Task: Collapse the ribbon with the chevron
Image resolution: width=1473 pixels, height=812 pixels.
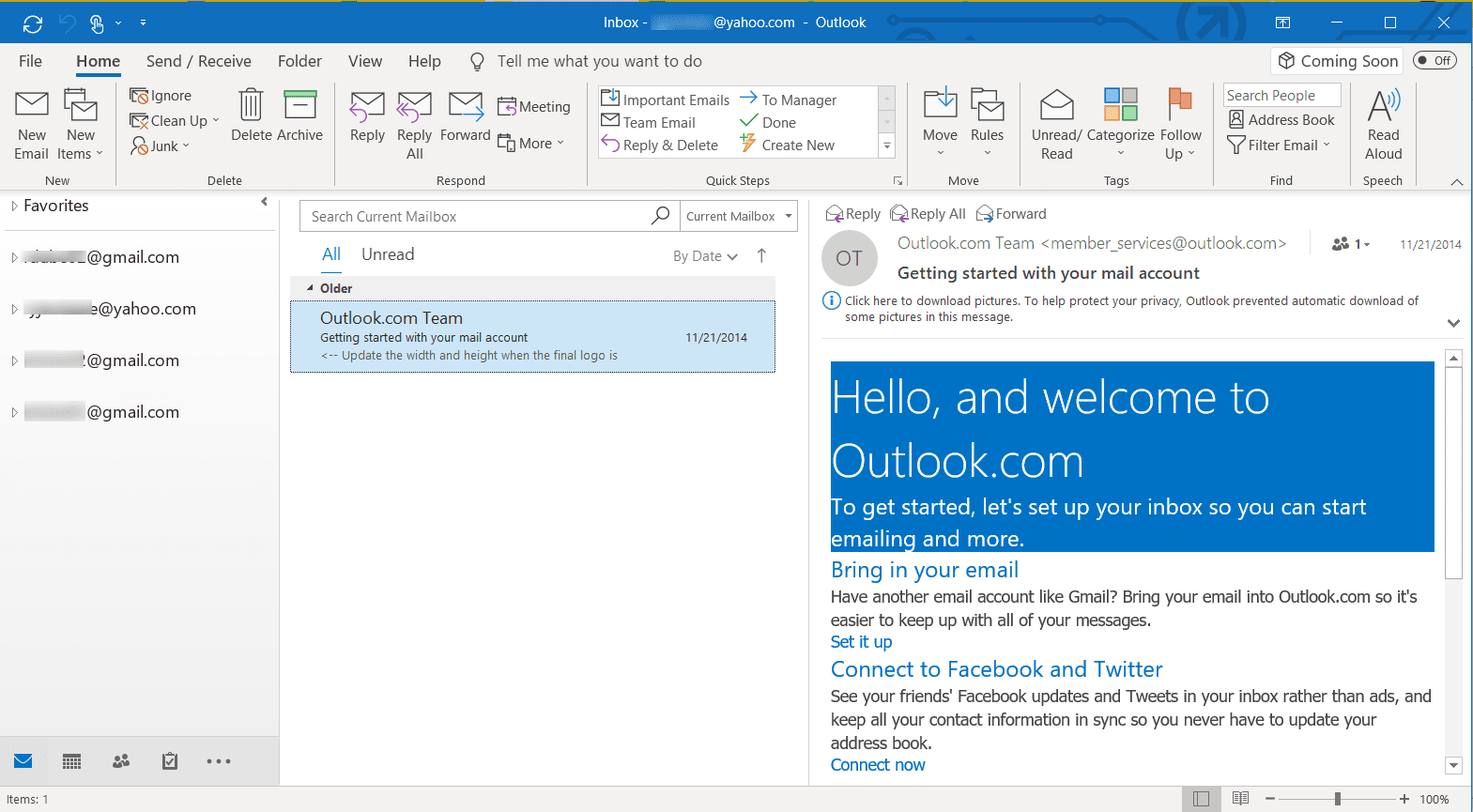Action: (1457, 182)
